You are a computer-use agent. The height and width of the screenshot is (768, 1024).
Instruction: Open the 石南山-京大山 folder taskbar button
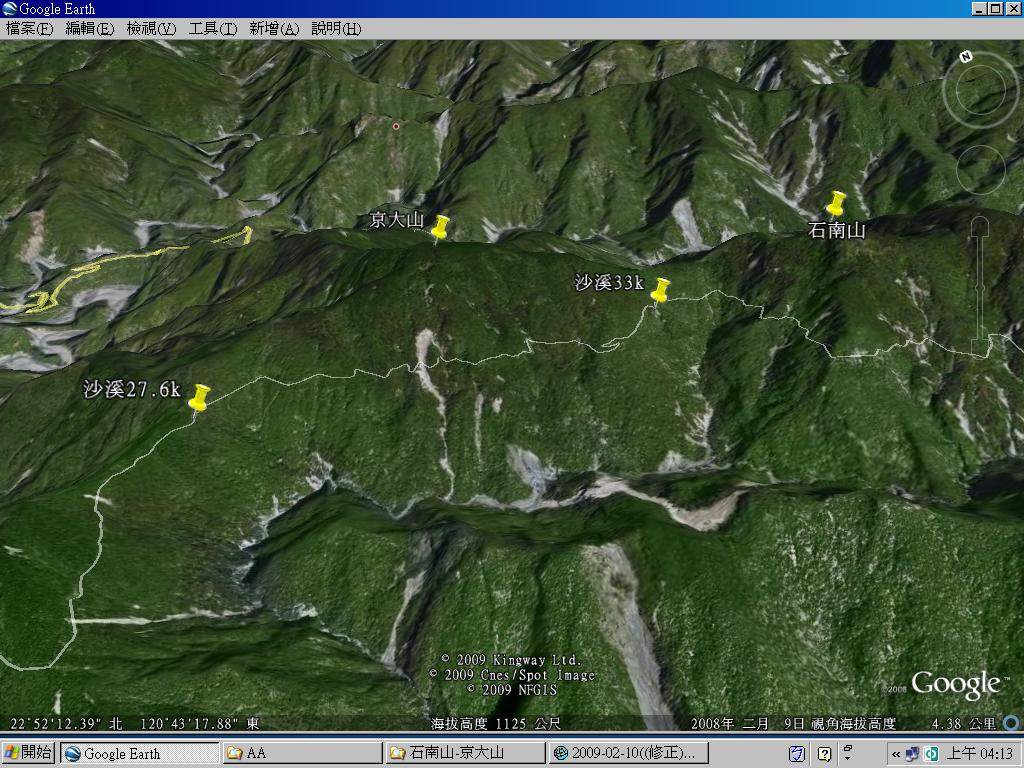(465, 753)
